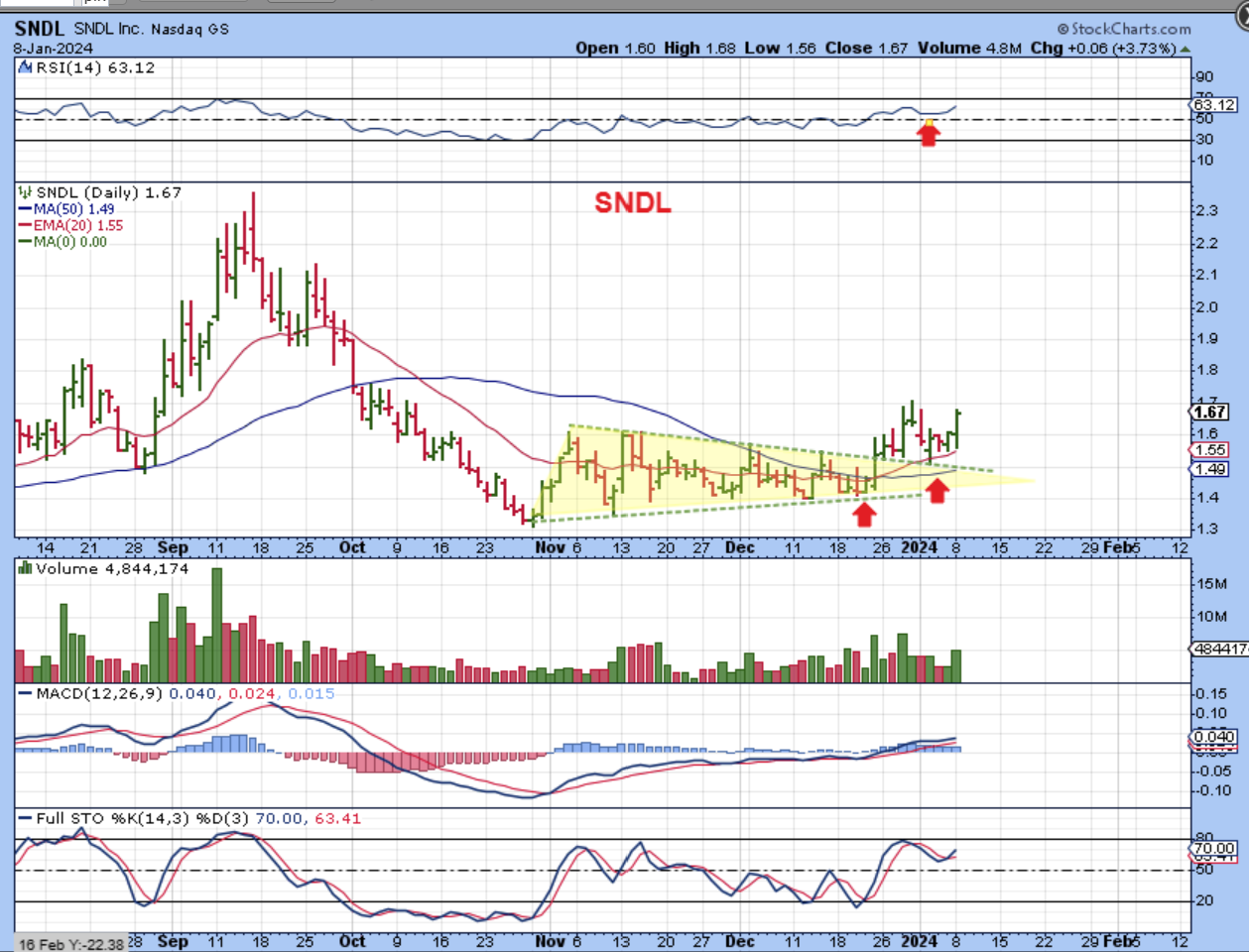This screenshot has height=952, width=1250.
Task: Click the blue 1.49 MA tag on right axis
Action: [1210, 469]
